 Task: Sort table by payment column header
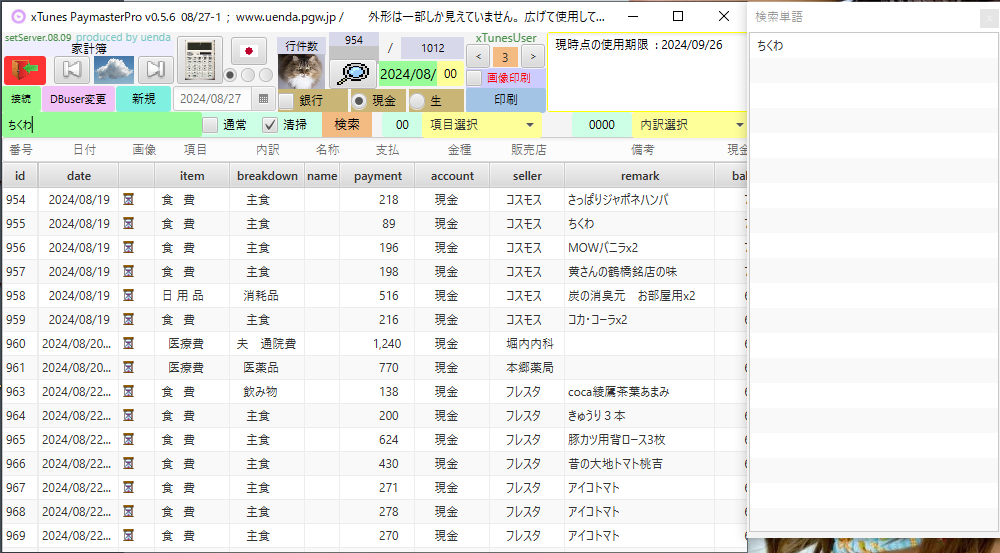(x=377, y=175)
